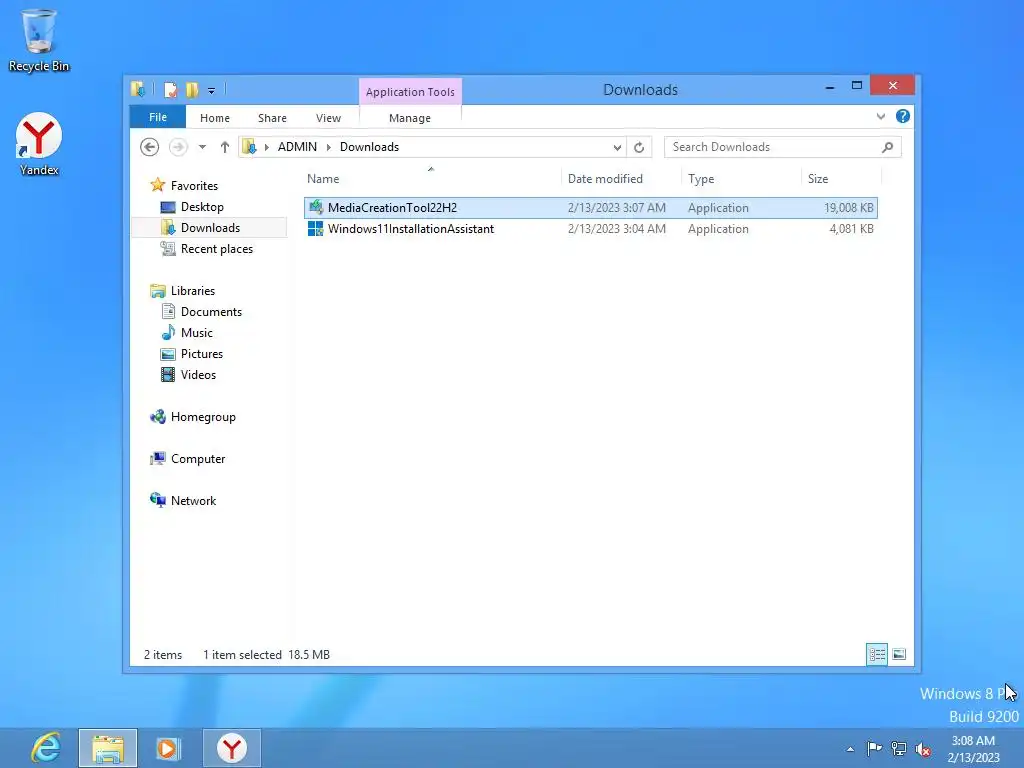The height and width of the screenshot is (768, 1024).
Task: Sort by Date modified column header
Action: coord(605,179)
